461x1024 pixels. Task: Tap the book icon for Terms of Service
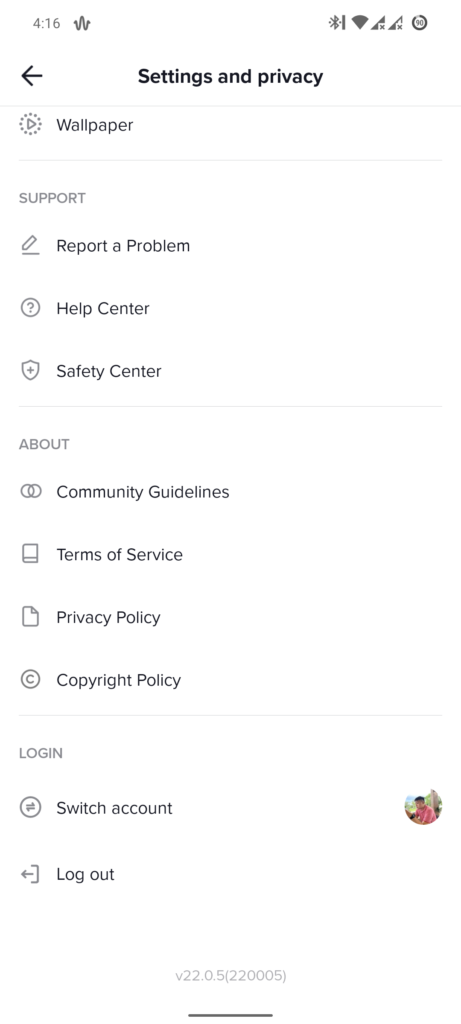pyautogui.click(x=30, y=554)
